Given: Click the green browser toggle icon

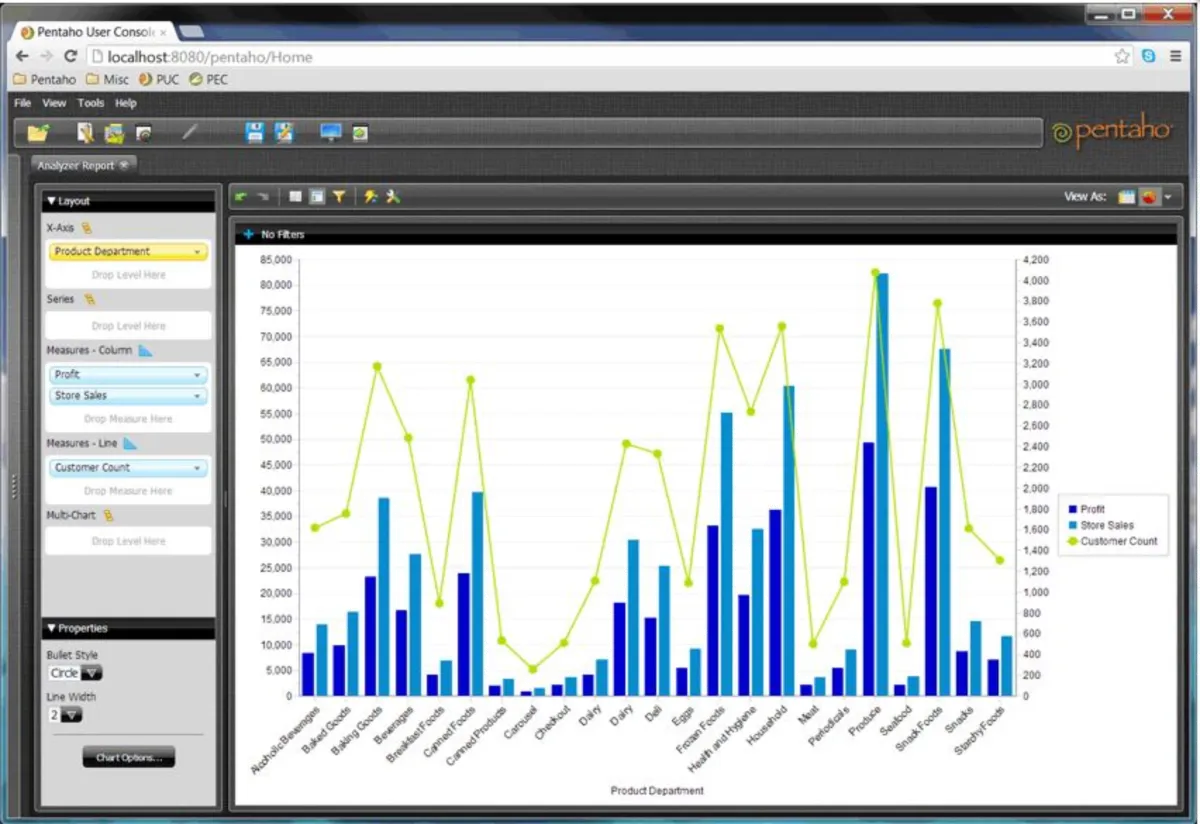Looking at the screenshot, I should click(x=360, y=133).
